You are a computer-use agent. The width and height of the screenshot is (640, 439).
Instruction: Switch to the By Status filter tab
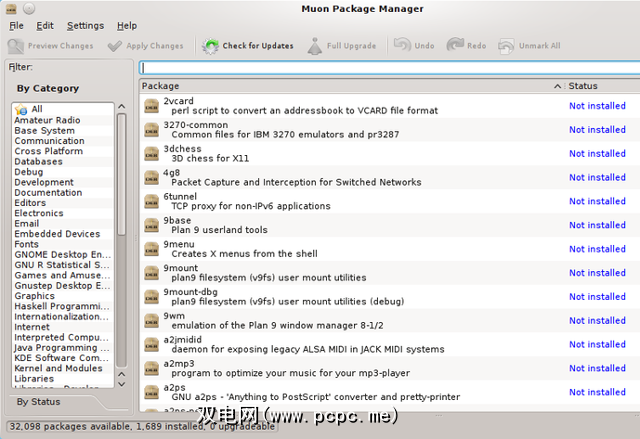point(38,402)
